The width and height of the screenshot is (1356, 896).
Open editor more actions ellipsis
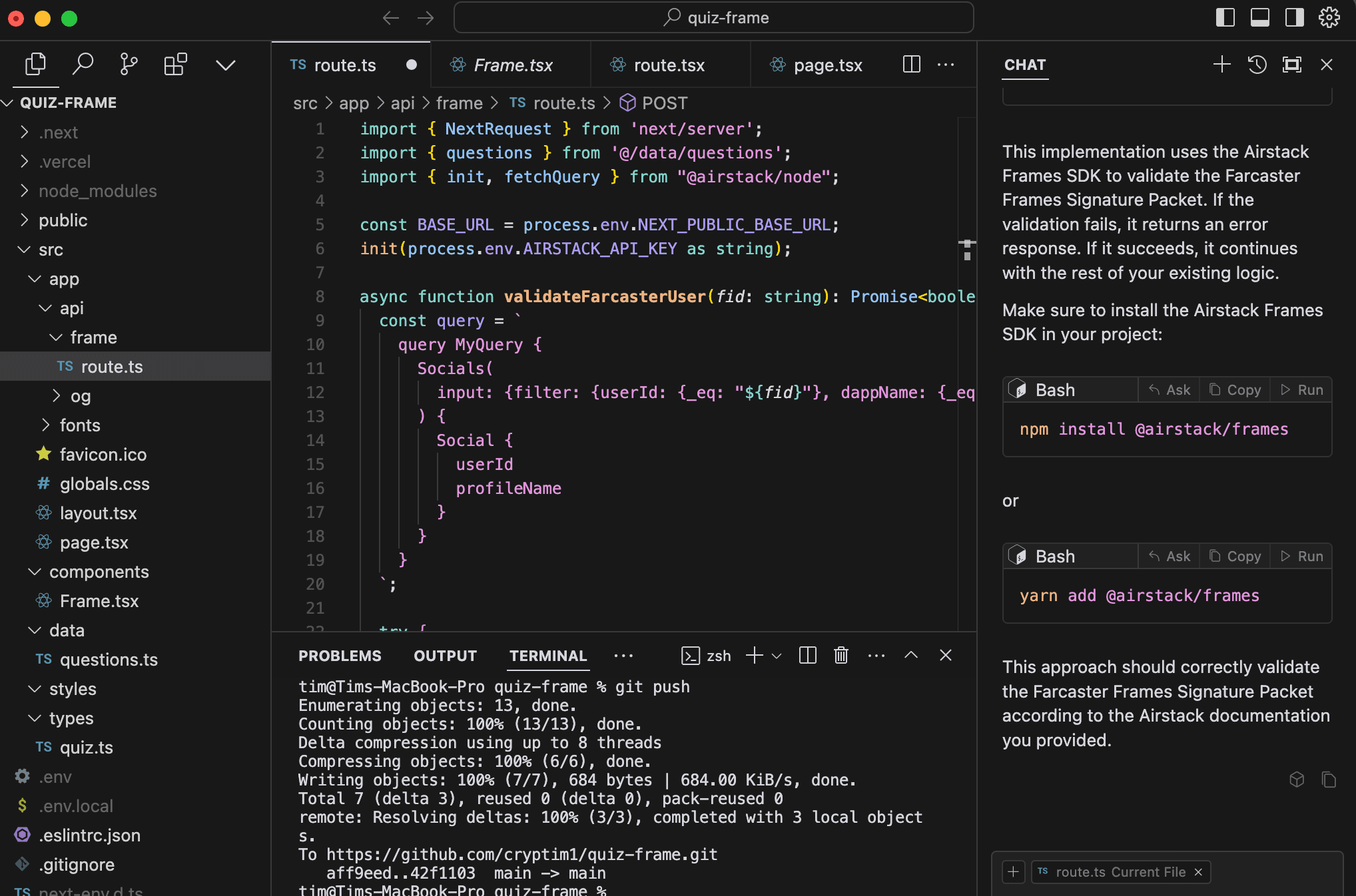[946, 65]
